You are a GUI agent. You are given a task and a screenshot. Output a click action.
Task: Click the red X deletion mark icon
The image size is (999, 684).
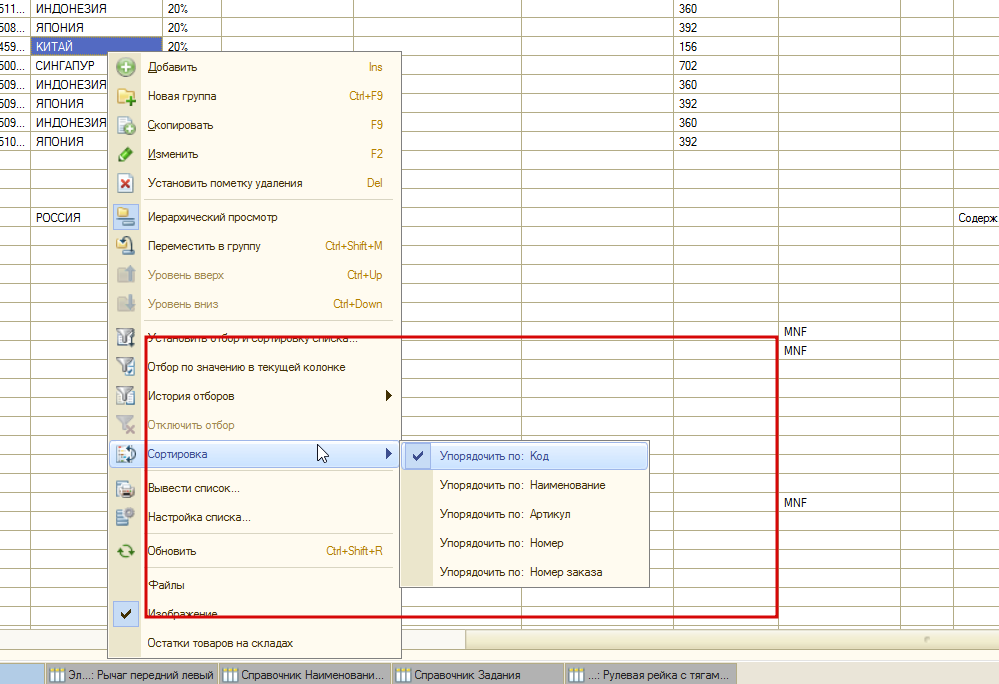click(x=126, y=183)
